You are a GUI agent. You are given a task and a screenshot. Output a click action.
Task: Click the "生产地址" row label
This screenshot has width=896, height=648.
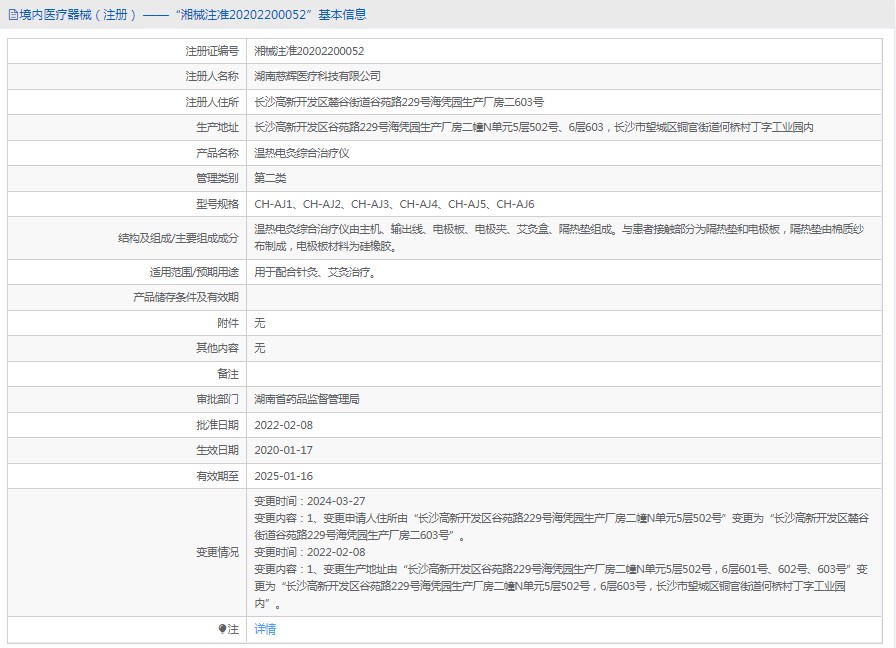click(x=218, y=127)
